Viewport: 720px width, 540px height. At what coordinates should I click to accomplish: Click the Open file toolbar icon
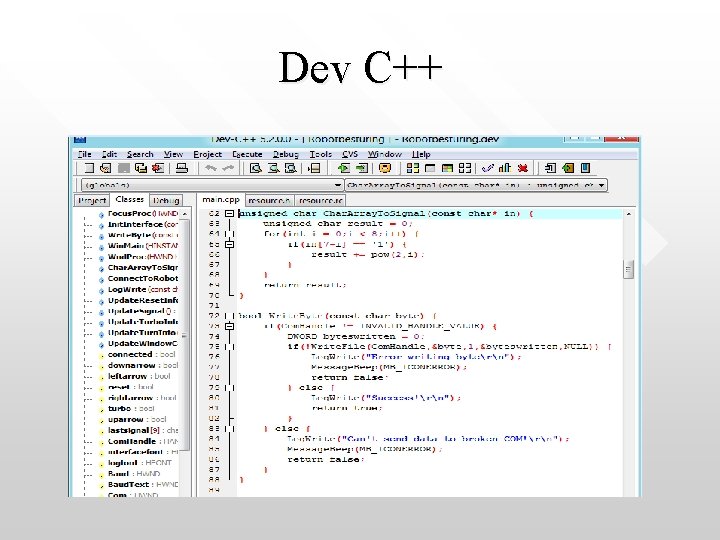[106, 168]
